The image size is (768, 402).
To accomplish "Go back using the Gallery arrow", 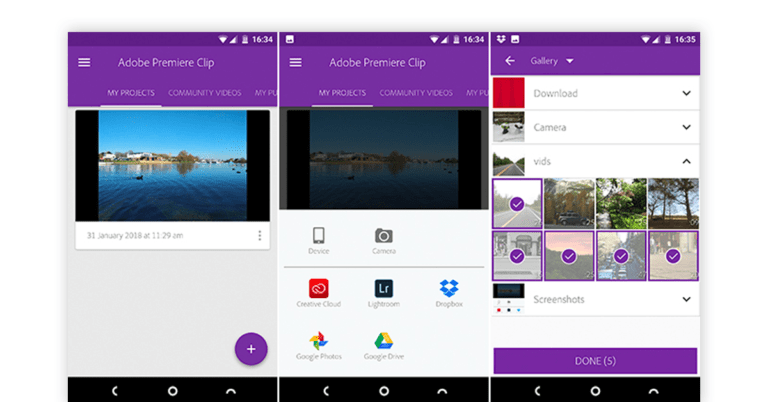I will (x=510, y=61).
